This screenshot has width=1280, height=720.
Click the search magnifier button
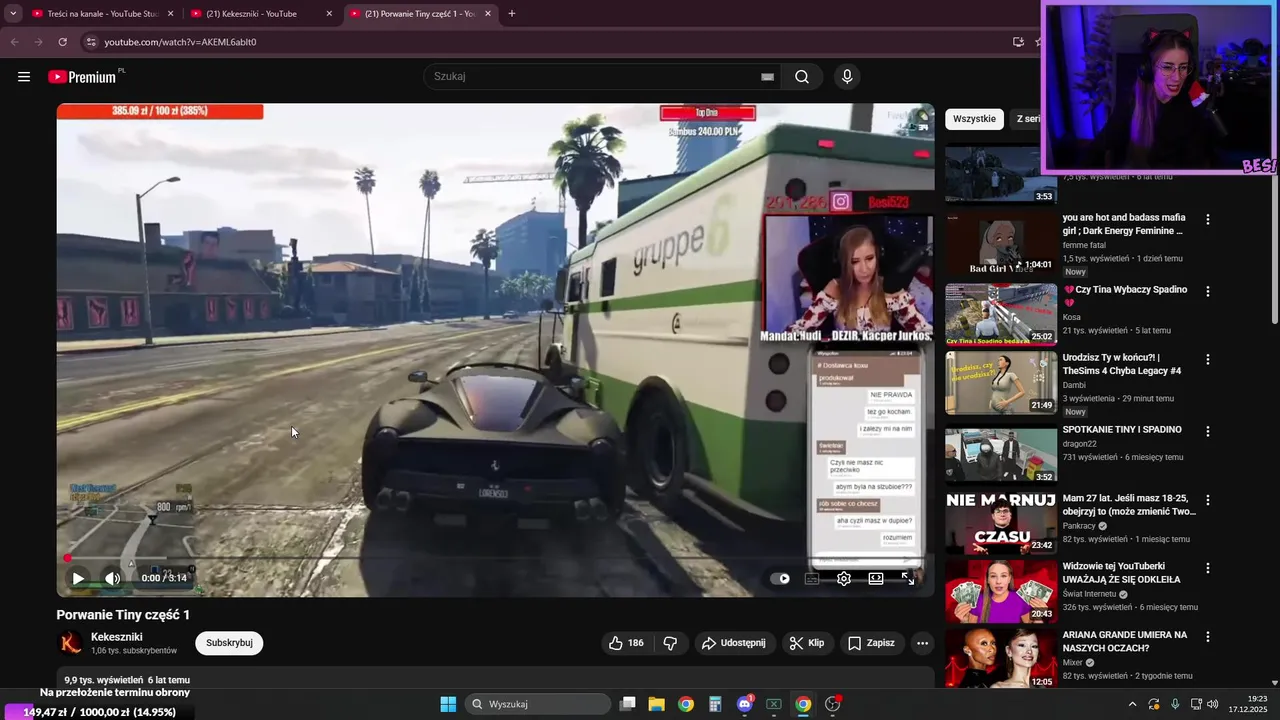point(802,77)
